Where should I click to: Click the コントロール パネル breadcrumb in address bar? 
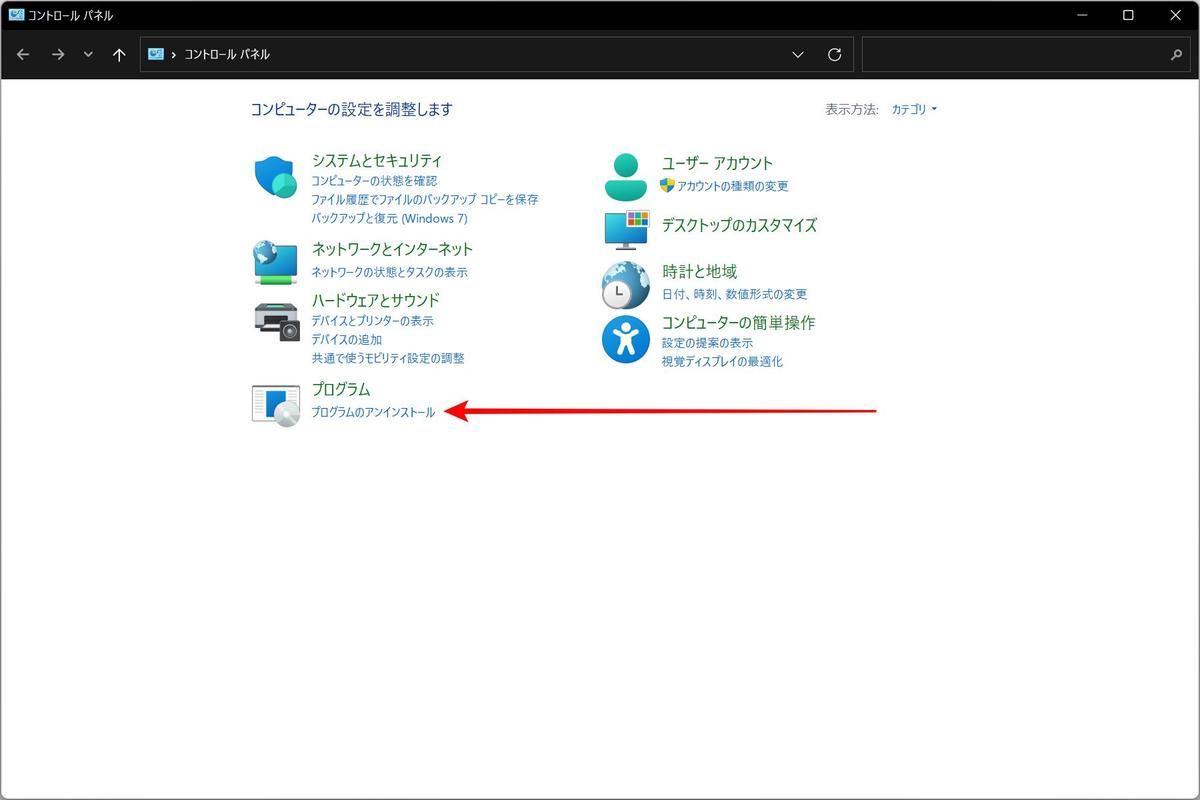[227, 55]
